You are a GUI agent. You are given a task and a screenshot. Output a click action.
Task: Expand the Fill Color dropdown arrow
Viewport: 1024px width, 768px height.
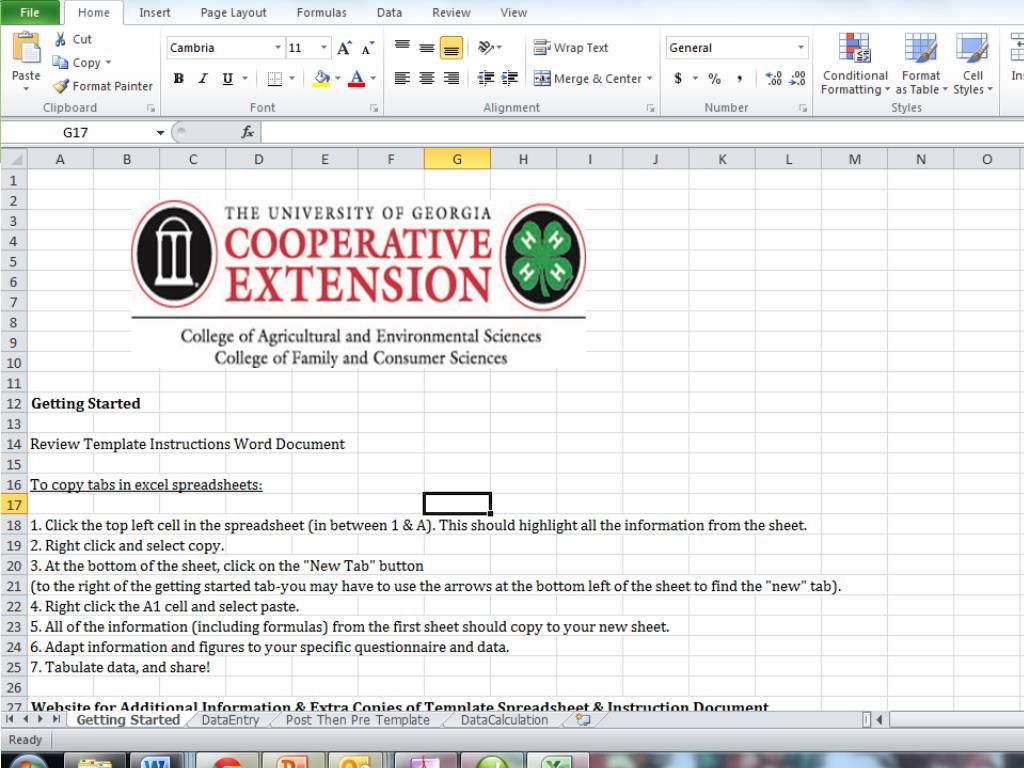338,78
